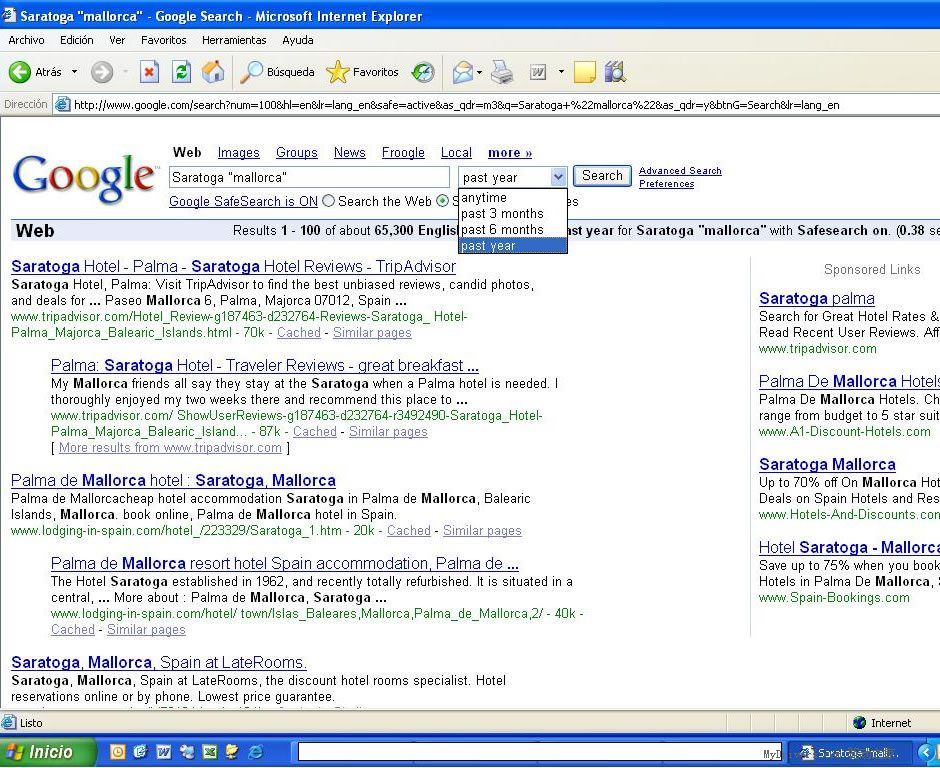The width and height of the screenshot is (940, 768).
Task: Pick 'past 6 months' option in dropdown
Action: (x=502, y=230)
